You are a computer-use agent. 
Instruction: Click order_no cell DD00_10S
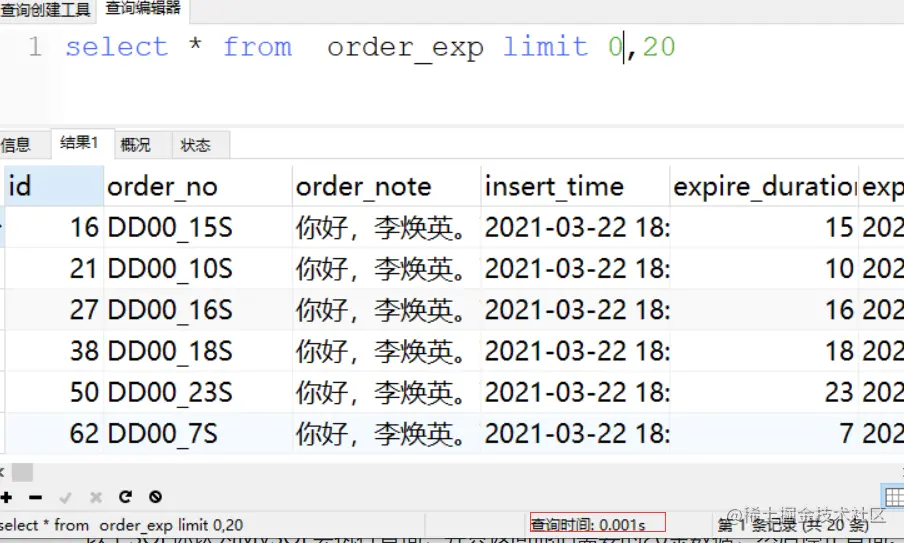(x=198, y=269)
